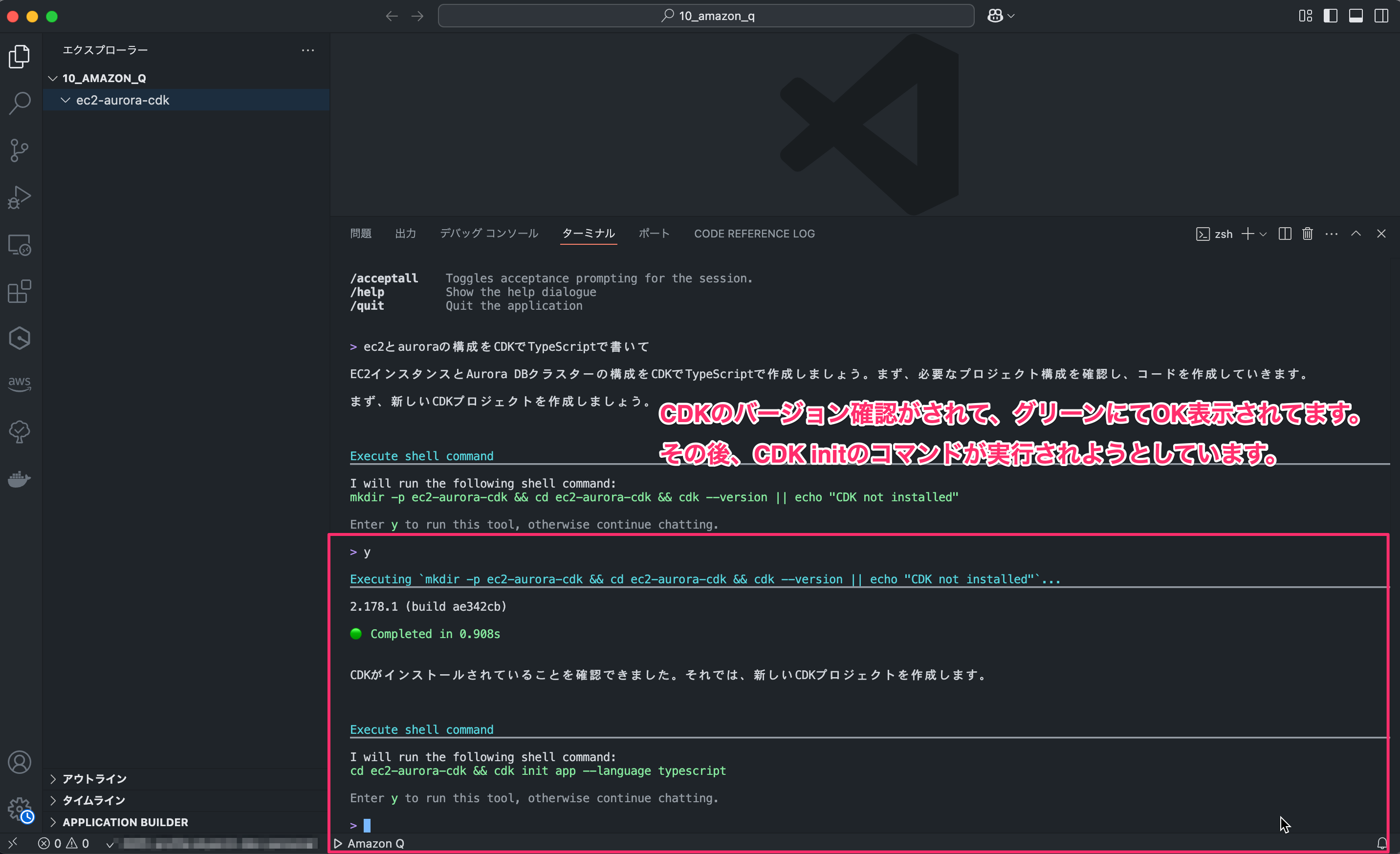Click errors and warnings count in status bar

coord(64,844)
